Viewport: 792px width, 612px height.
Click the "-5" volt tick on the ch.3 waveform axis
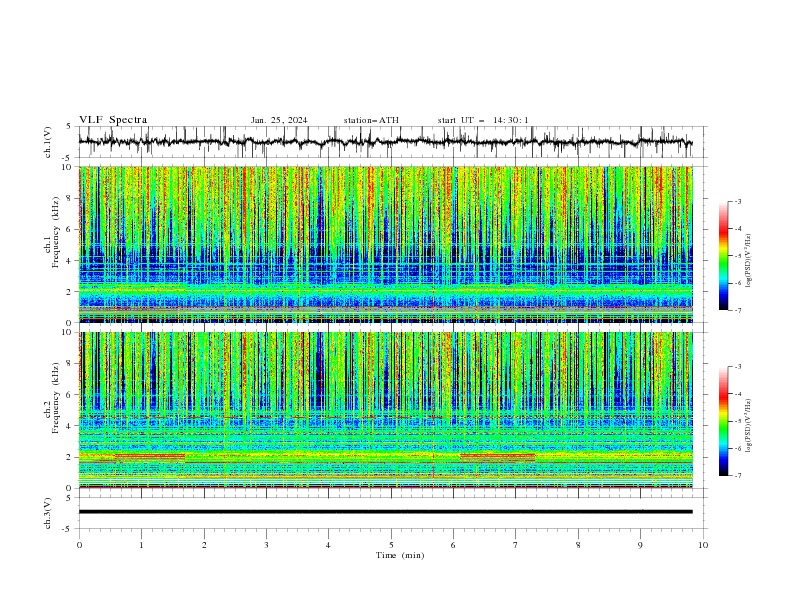pyautogui.click(x=67, y=529)
